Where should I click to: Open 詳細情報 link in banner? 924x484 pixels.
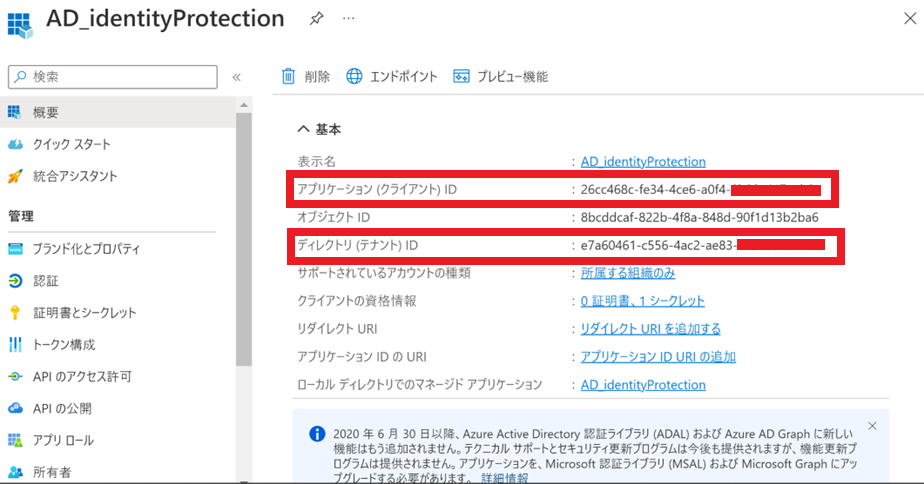[x=504, y=478]
